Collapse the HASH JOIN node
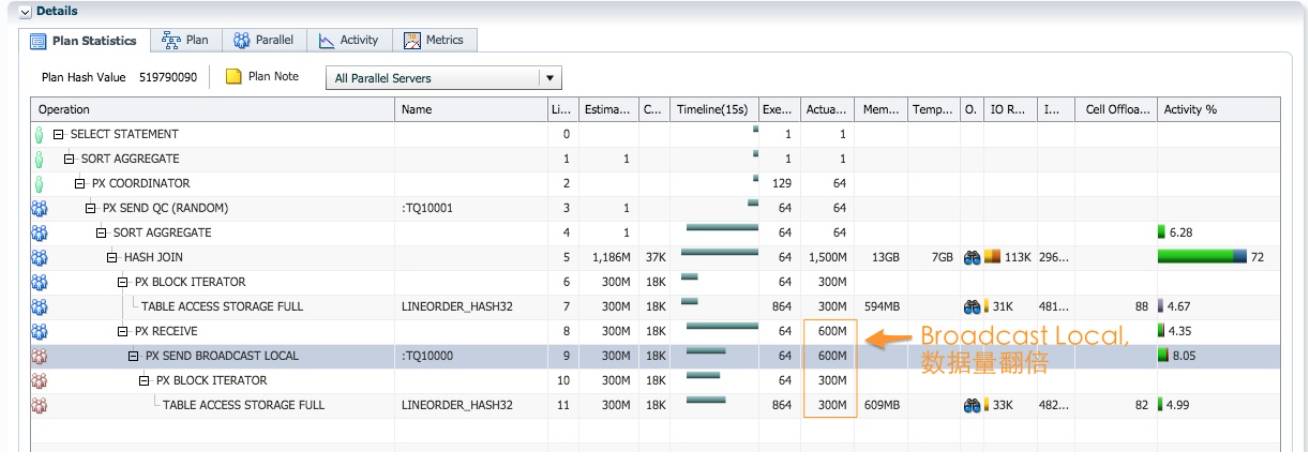1308x462 pixels. tap(113, 257)
